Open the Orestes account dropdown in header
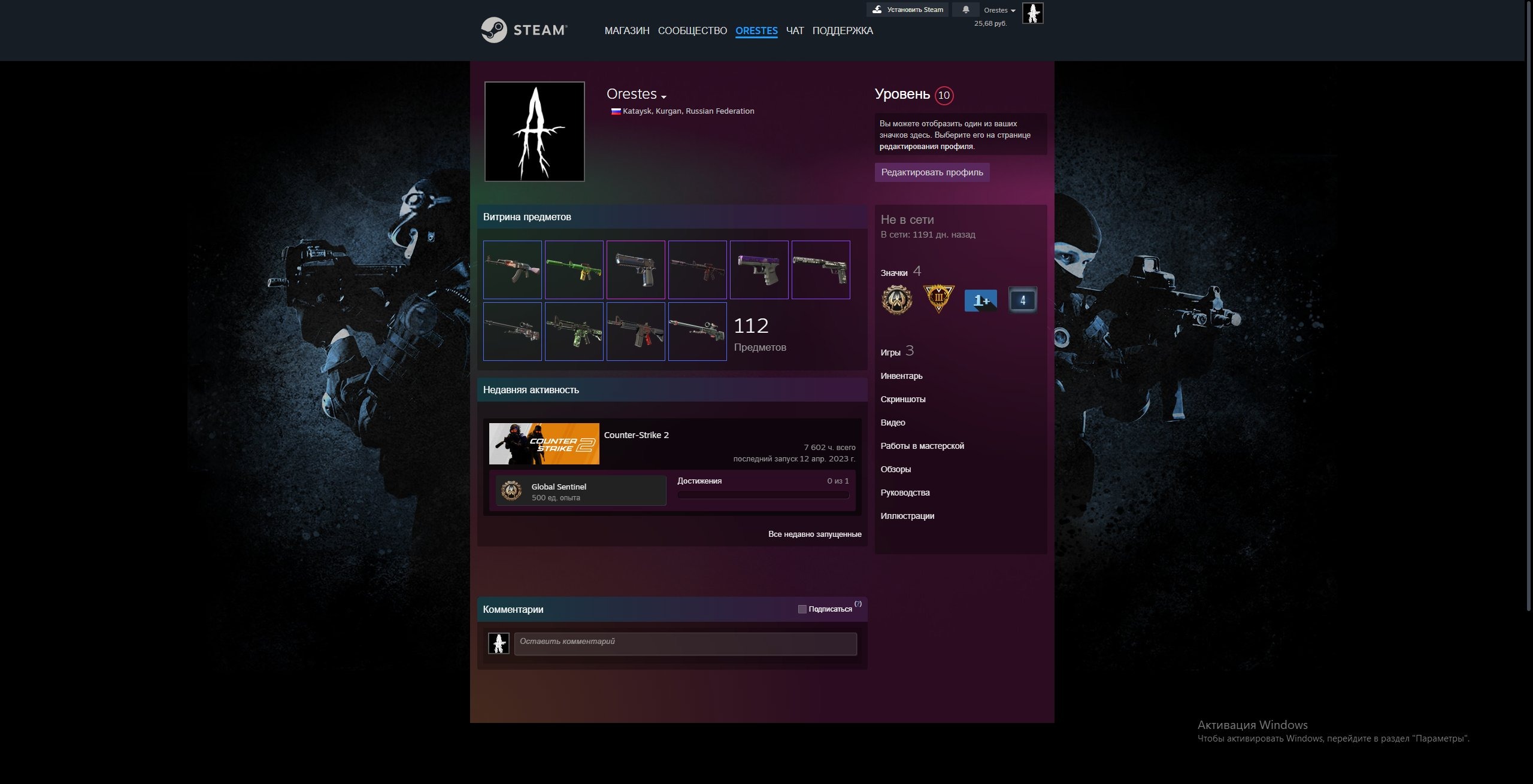1533x784 pixels. point(999,10)
